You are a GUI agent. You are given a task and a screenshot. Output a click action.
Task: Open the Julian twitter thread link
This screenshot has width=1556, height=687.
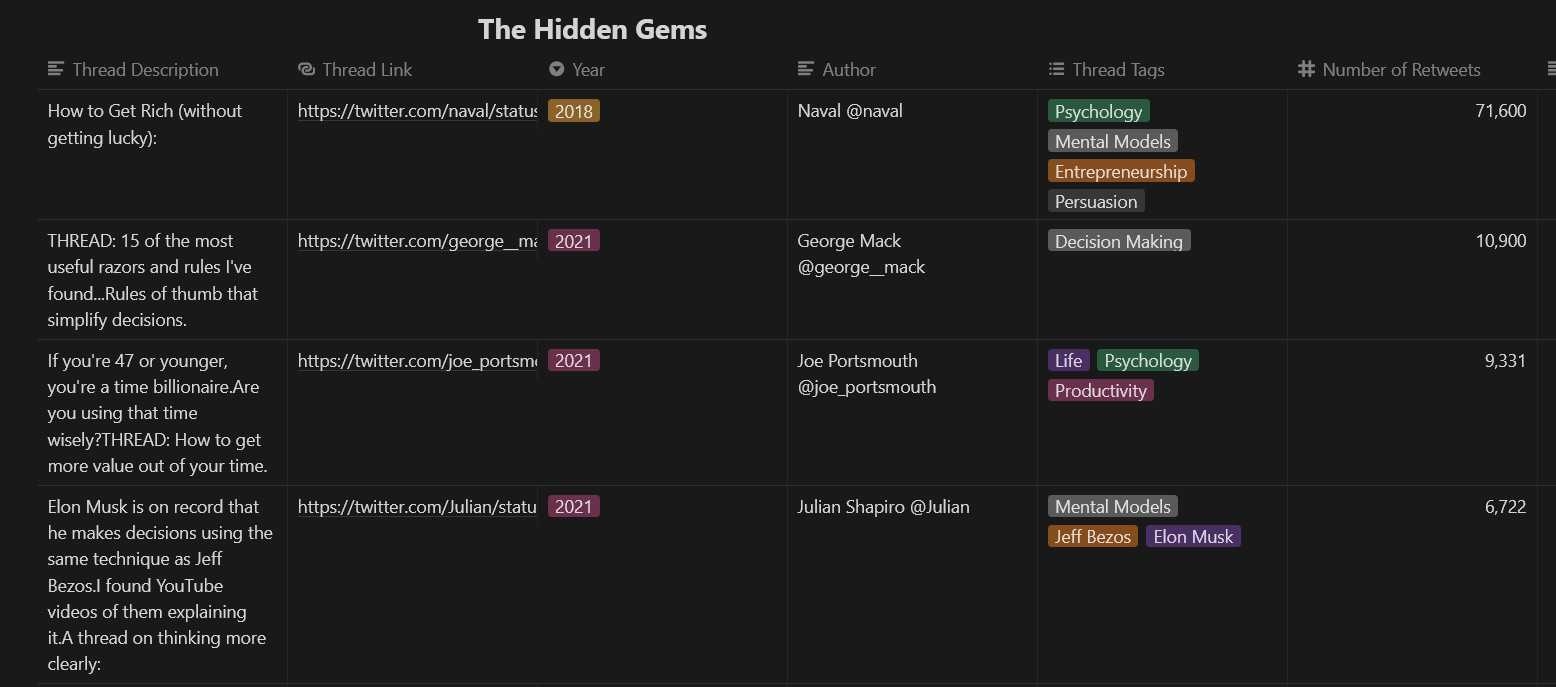point(418,507)
